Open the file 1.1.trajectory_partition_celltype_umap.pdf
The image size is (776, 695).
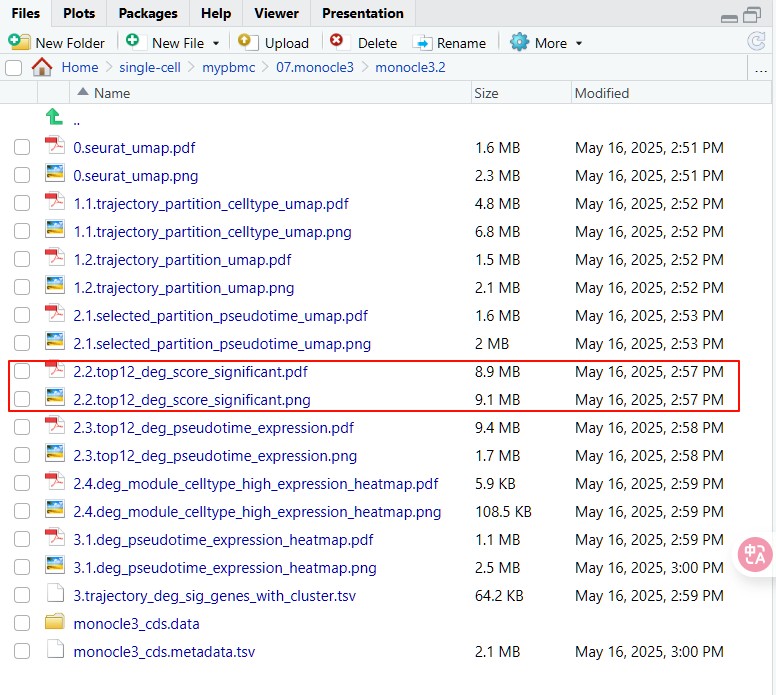coord(211,203)
